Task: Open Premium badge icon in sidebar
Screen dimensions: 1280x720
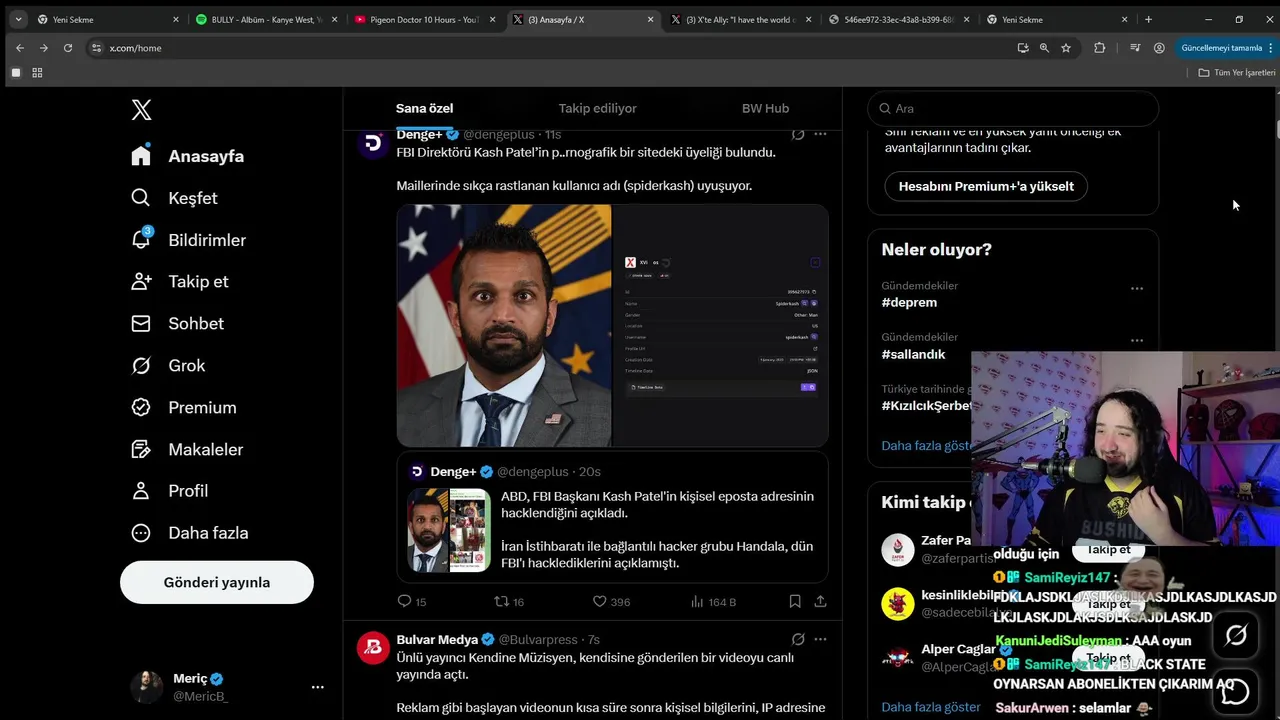Action: click(141, 407)
